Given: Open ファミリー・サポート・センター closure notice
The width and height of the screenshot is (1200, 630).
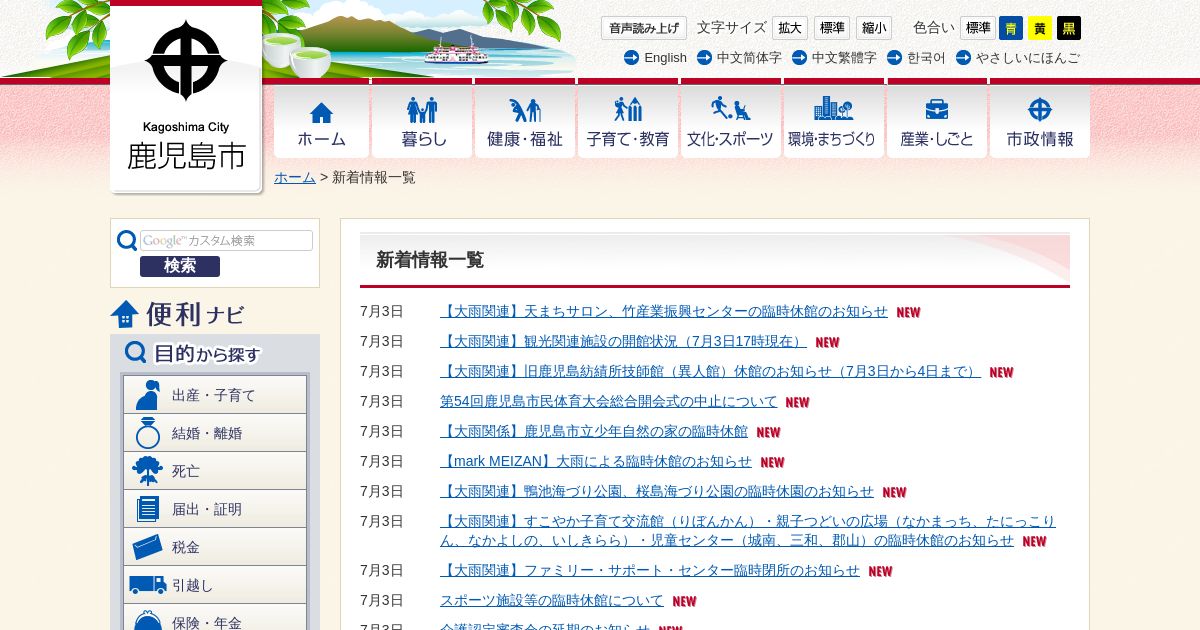Looking at the screenshot, I should (650, 570).
